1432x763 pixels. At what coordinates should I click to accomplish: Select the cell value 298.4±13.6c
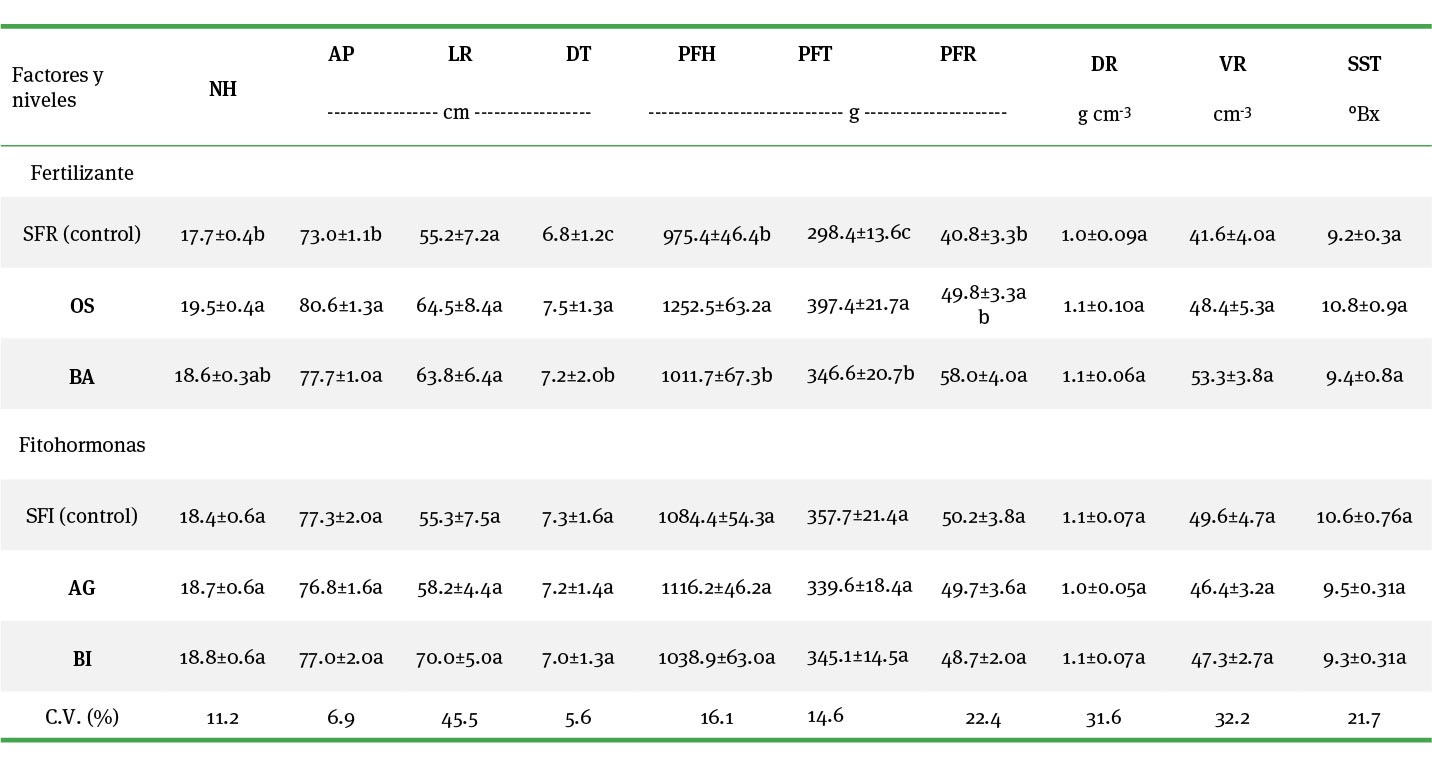(x=859, y=233)
